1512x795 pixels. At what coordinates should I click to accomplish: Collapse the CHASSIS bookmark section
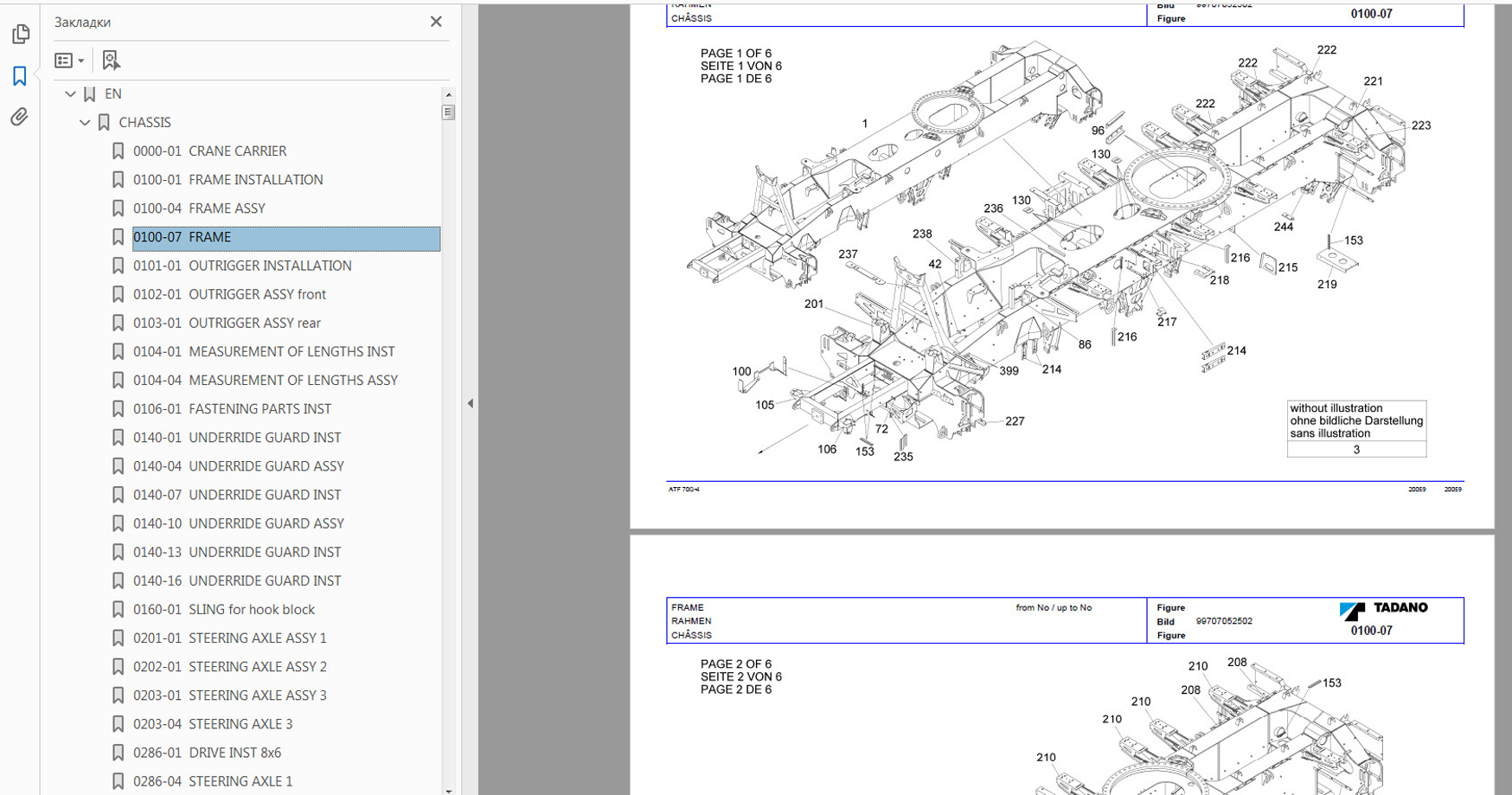tap(85, 122)
